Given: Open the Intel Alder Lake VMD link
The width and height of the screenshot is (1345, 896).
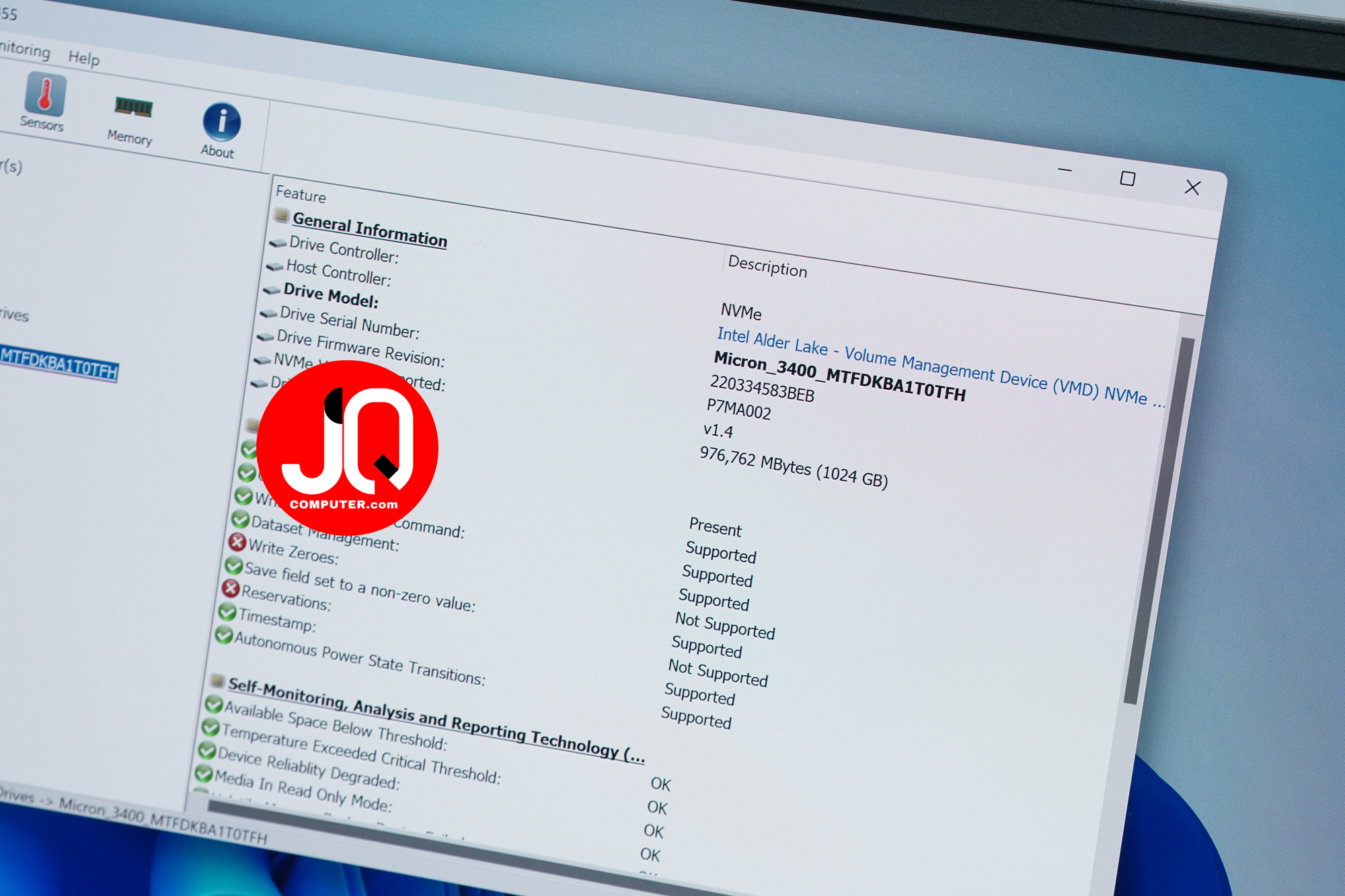Looking at the screenshot, I should [x=940, y=368].
